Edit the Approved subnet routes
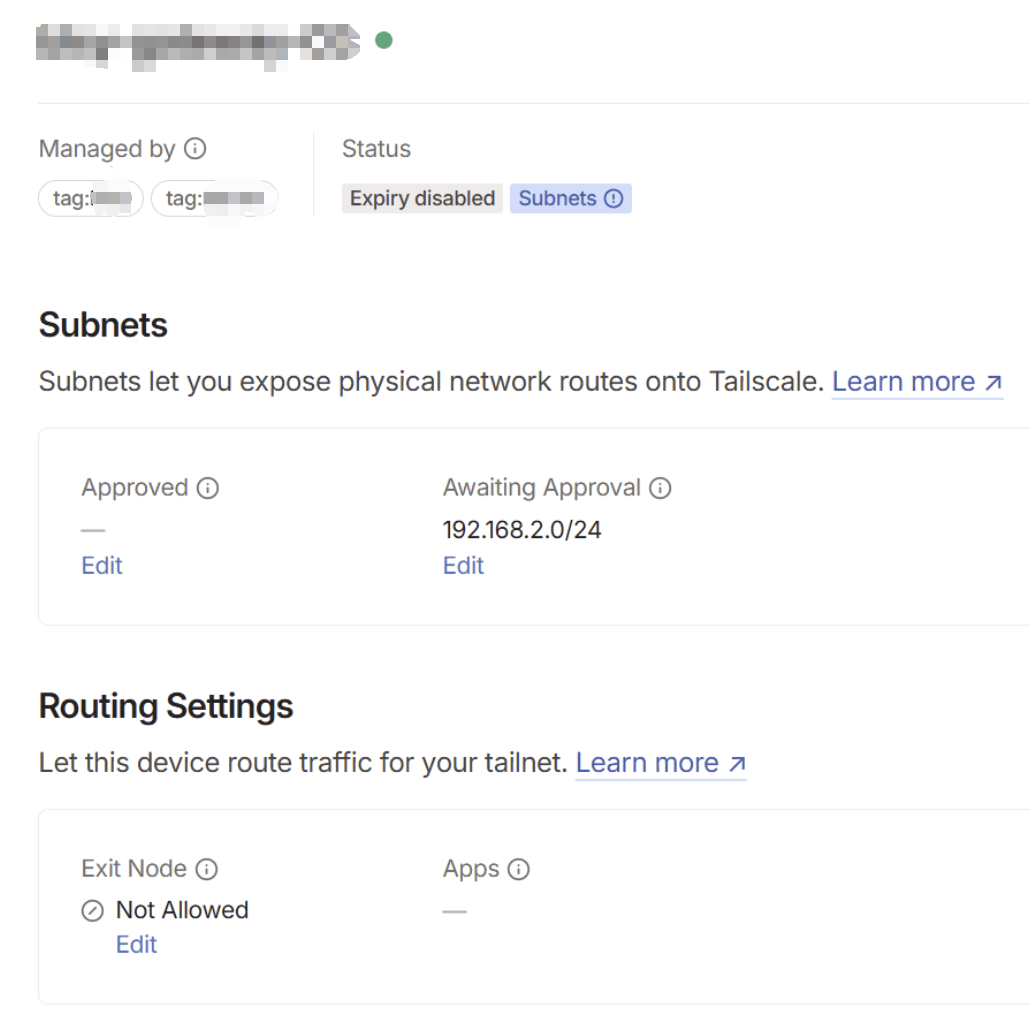 pos(102,566)
